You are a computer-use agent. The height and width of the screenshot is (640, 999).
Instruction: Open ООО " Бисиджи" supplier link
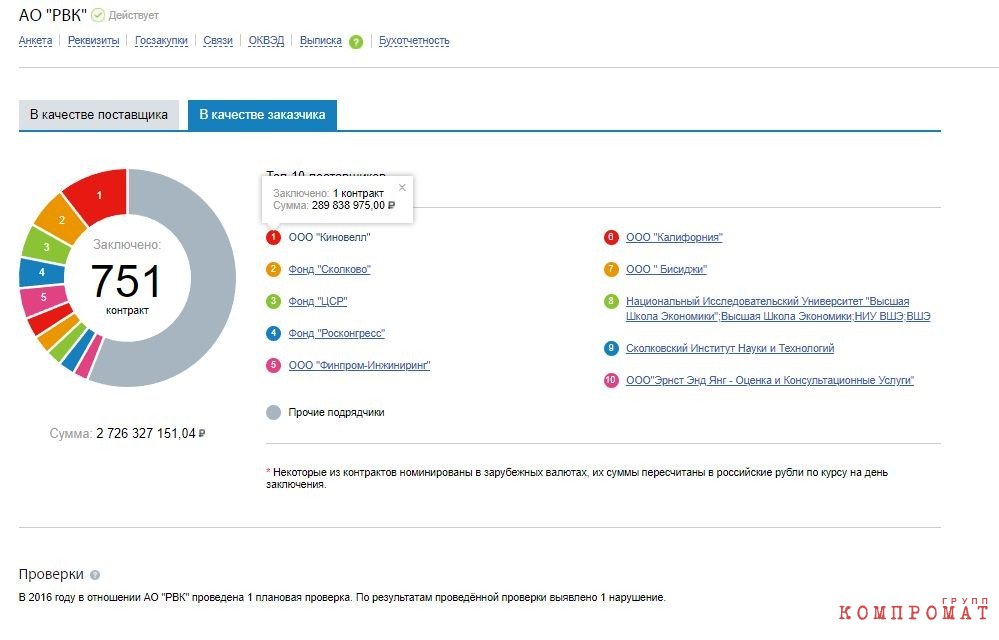point(666,269)
